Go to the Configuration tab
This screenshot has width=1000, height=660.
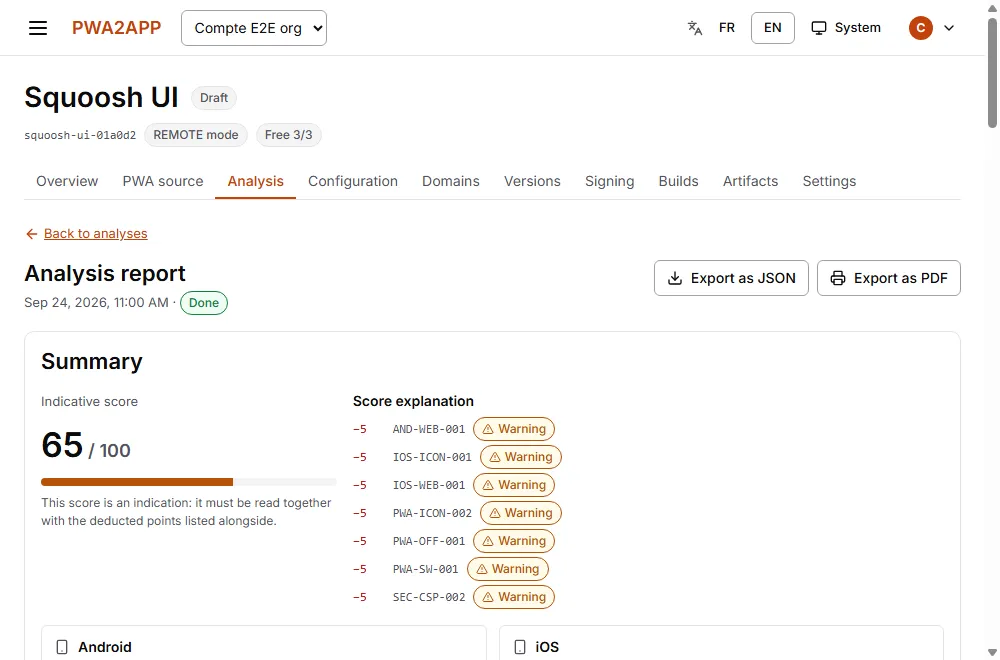point(353,181)
